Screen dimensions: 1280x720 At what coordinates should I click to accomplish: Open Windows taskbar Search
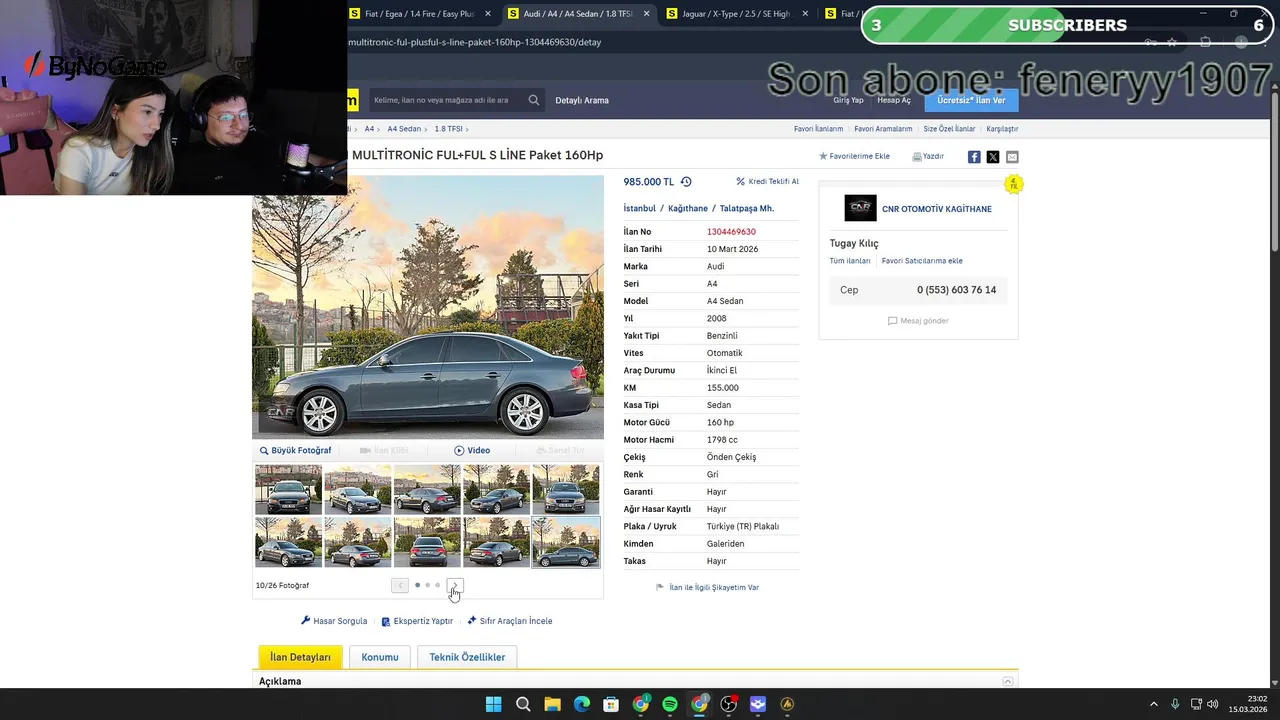pyautogui.click(x=523, y=704)
